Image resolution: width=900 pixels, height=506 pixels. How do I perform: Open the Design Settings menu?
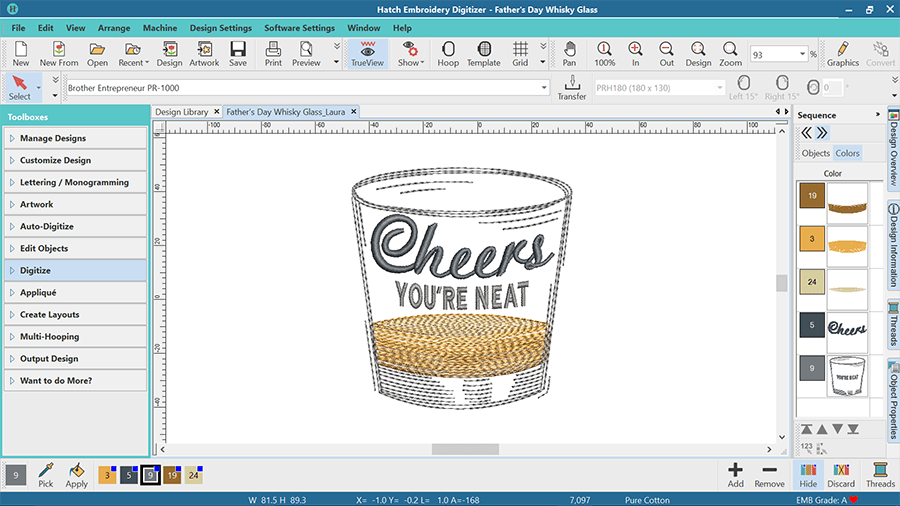coord(220,28)
